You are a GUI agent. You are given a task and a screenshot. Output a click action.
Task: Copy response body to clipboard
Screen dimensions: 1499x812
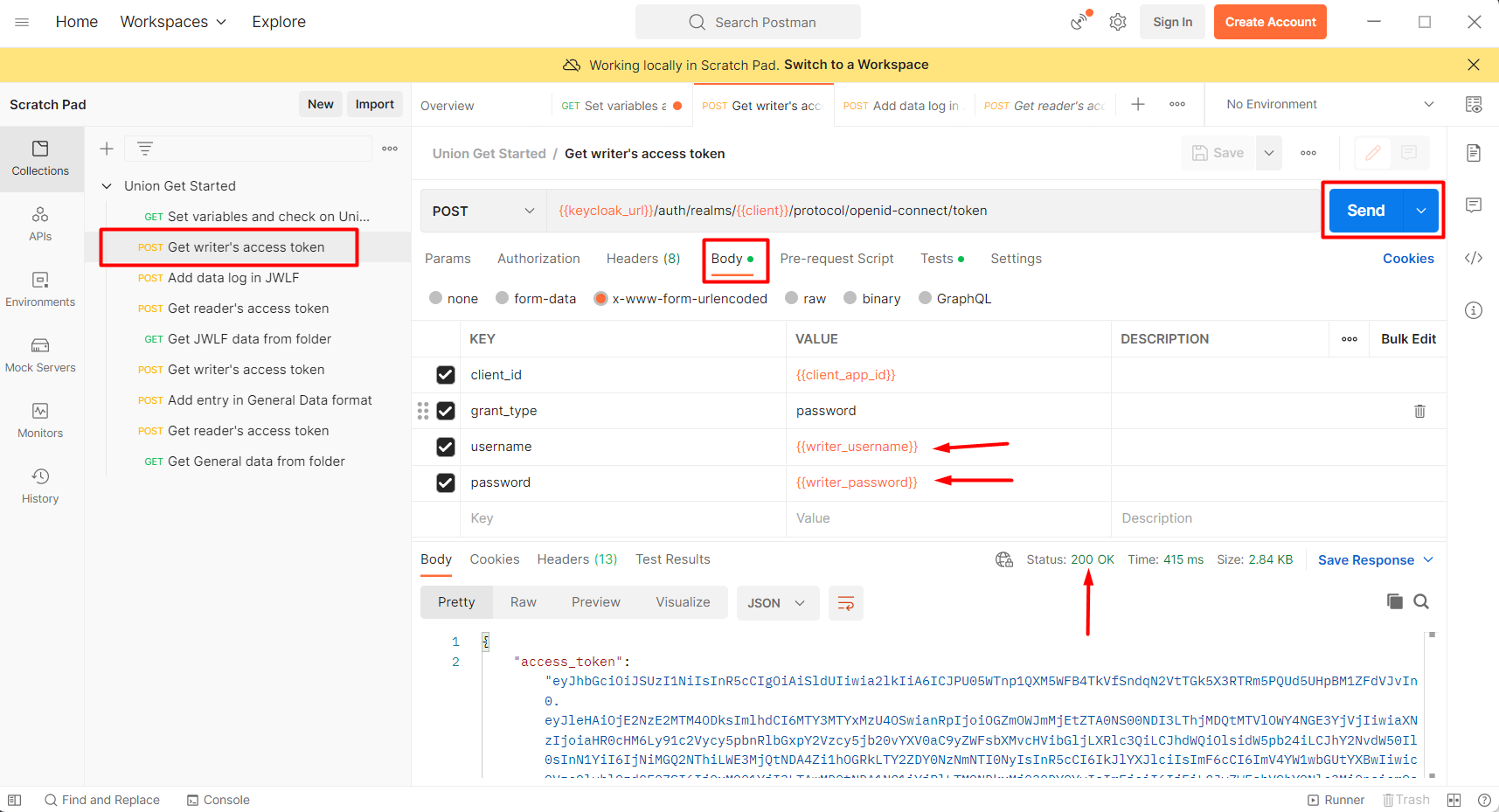(1394, 601)
